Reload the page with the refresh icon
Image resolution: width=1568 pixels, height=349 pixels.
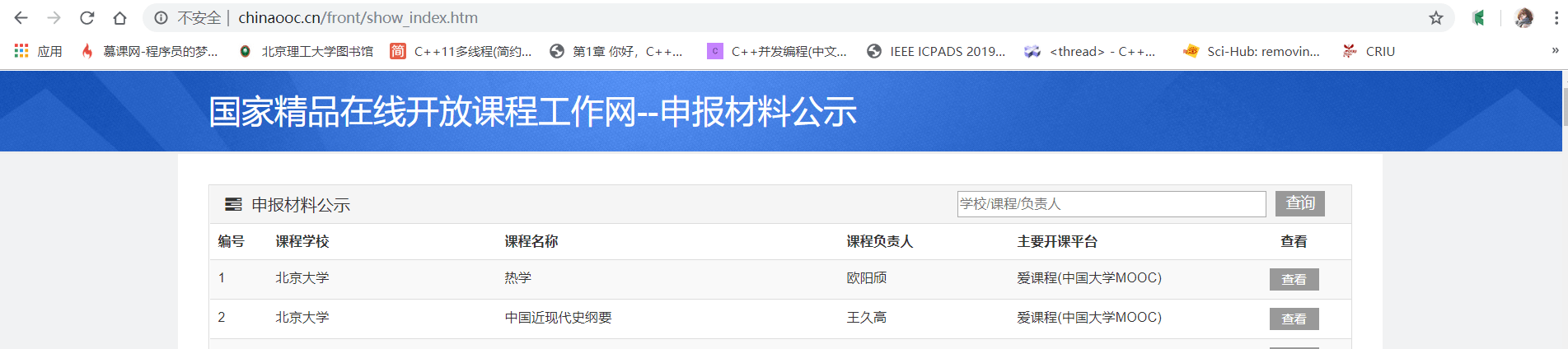click(87, 17)
